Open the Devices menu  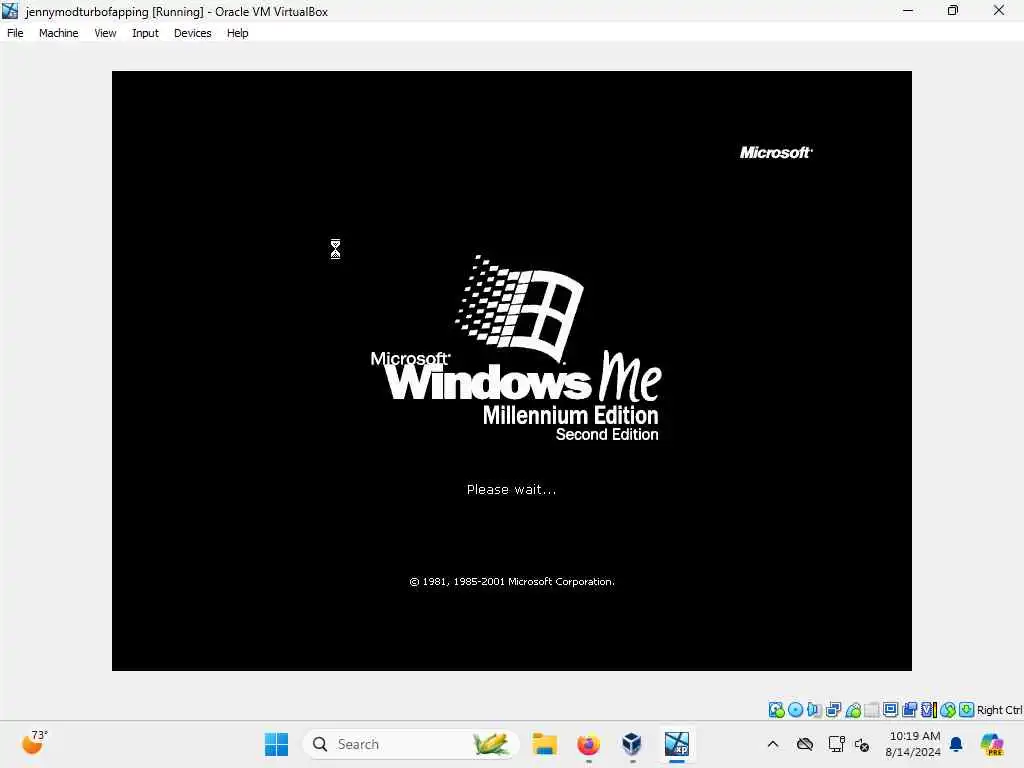pyautogui.click(x=192, y=33)
